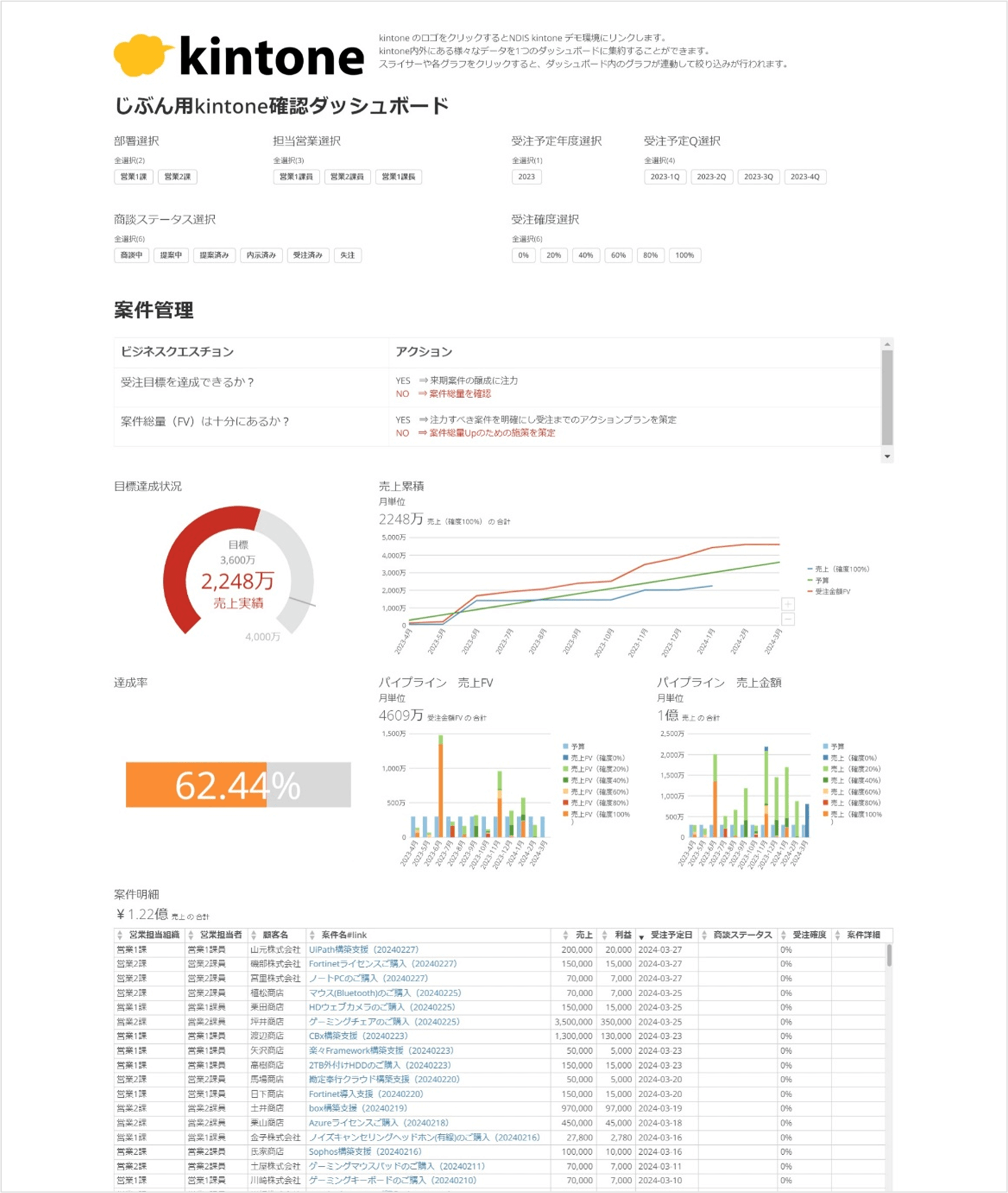The width and height of the screenshot is (1008, 1193).
Task: Click 売上FV（確度20%）legend swatch
Action: 566,769
